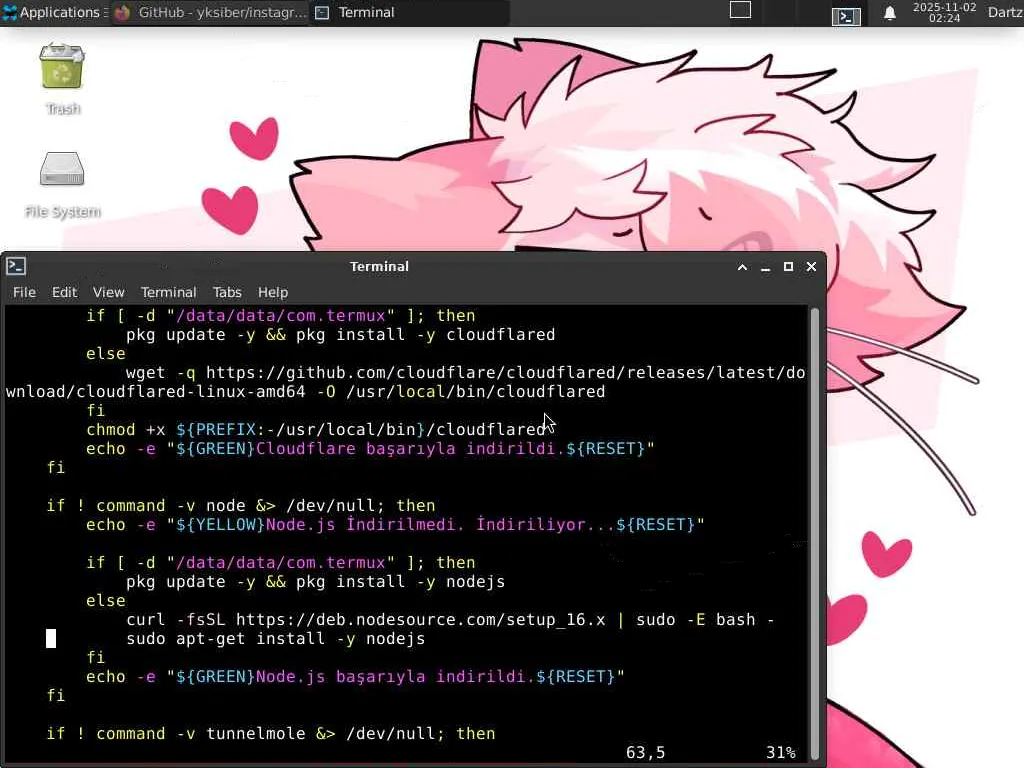Open the Tabs menu in Terminal

pos(227,292)
